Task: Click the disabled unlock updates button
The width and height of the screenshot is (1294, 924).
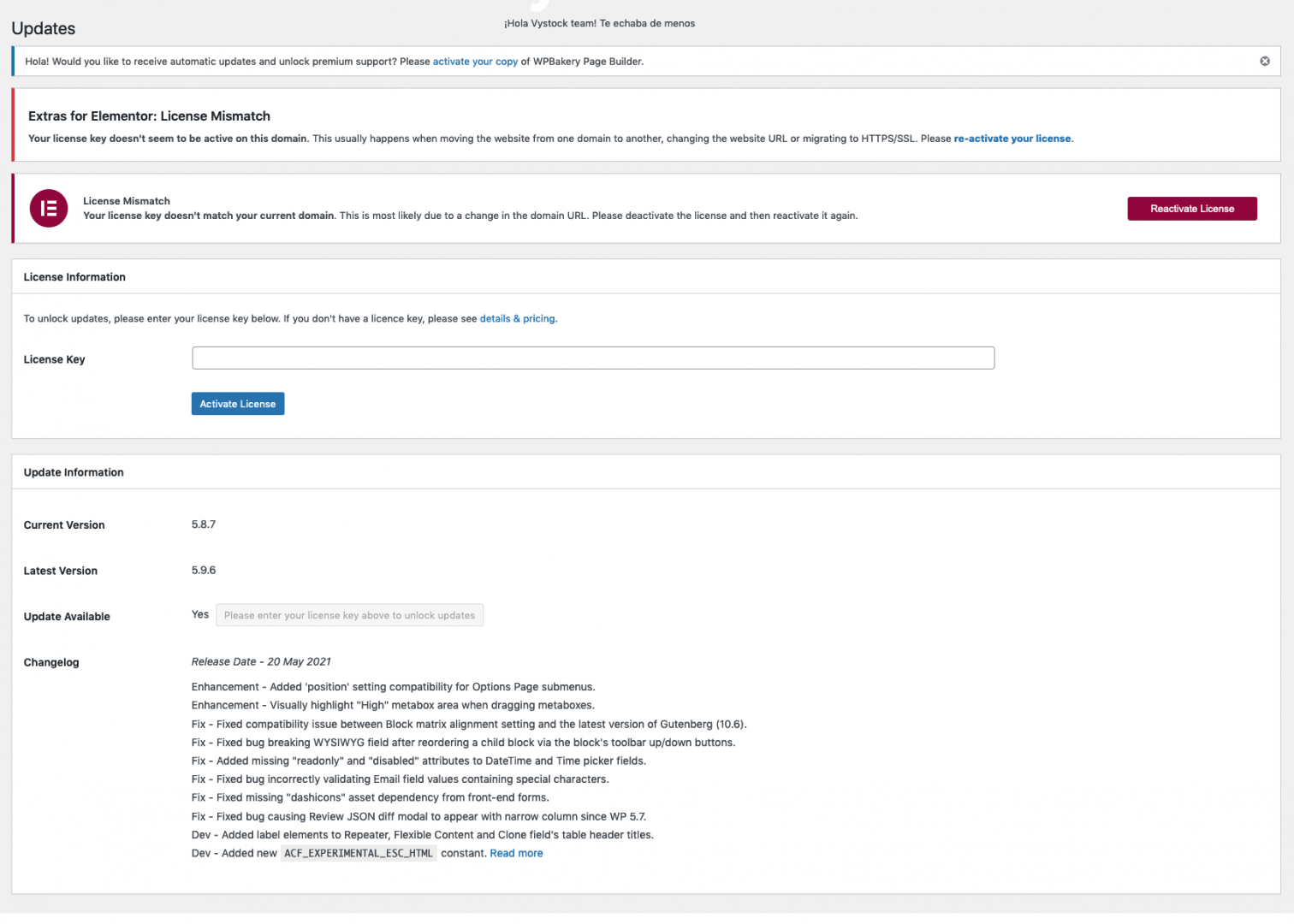Action: (349, 615)
